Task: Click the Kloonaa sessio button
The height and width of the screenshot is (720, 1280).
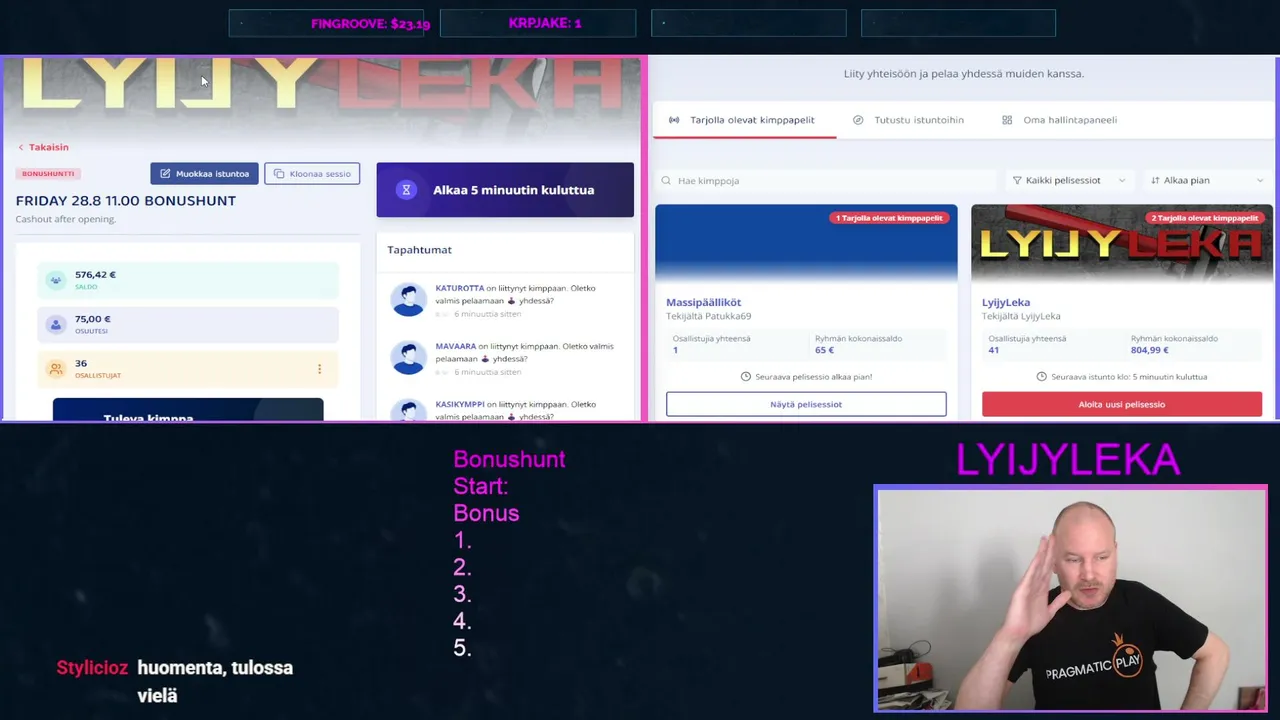Action: tap(312, 174)
